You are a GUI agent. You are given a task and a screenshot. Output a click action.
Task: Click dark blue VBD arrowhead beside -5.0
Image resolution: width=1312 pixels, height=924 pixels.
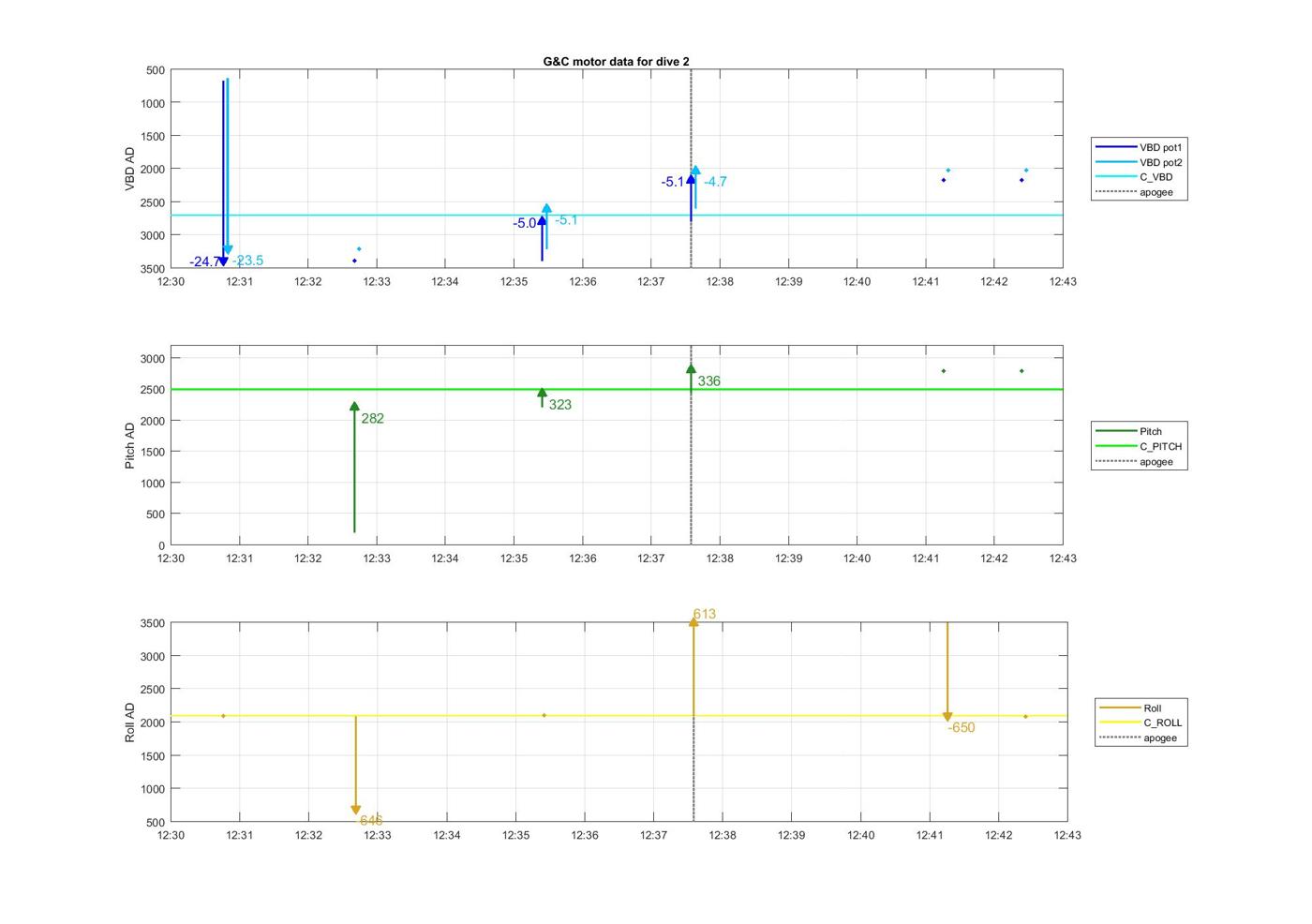click(x=542, y=220)
